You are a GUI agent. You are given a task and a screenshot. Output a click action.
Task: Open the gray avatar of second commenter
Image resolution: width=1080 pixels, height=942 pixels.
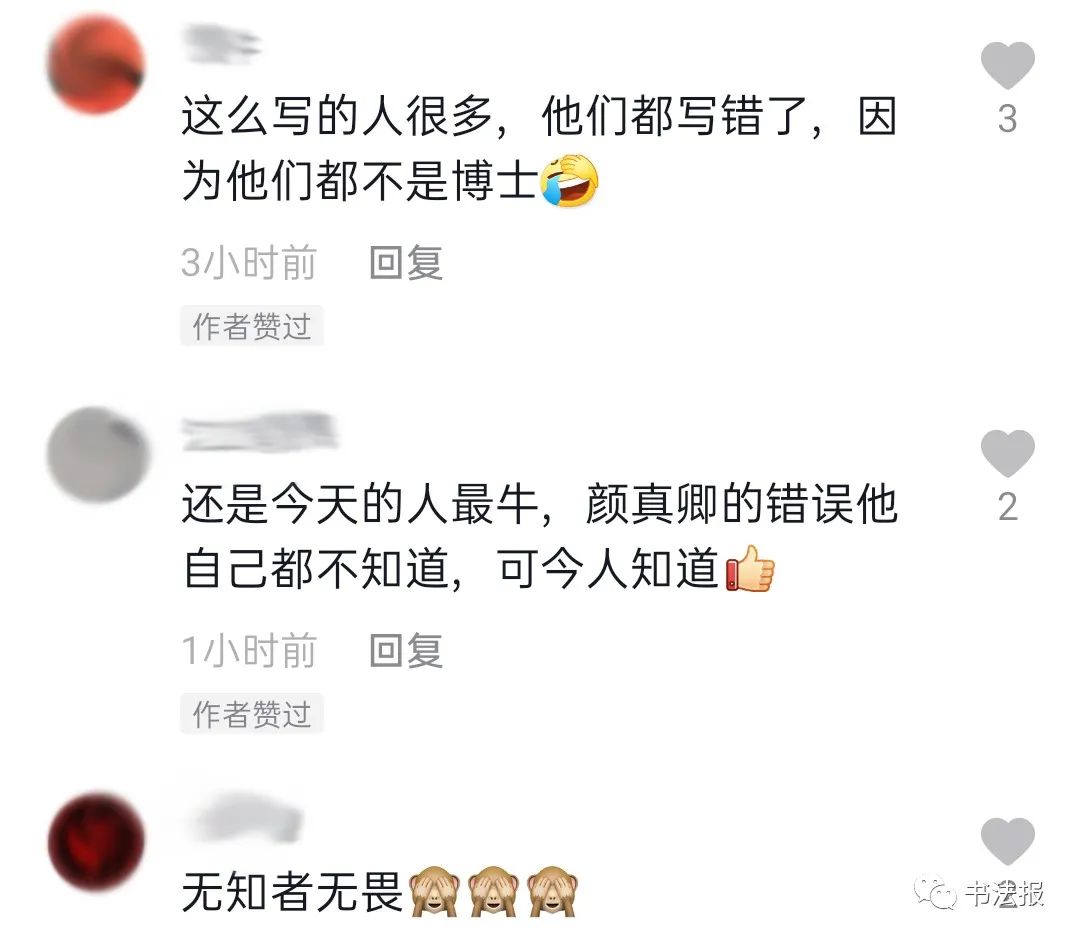(x=98, y=454)
